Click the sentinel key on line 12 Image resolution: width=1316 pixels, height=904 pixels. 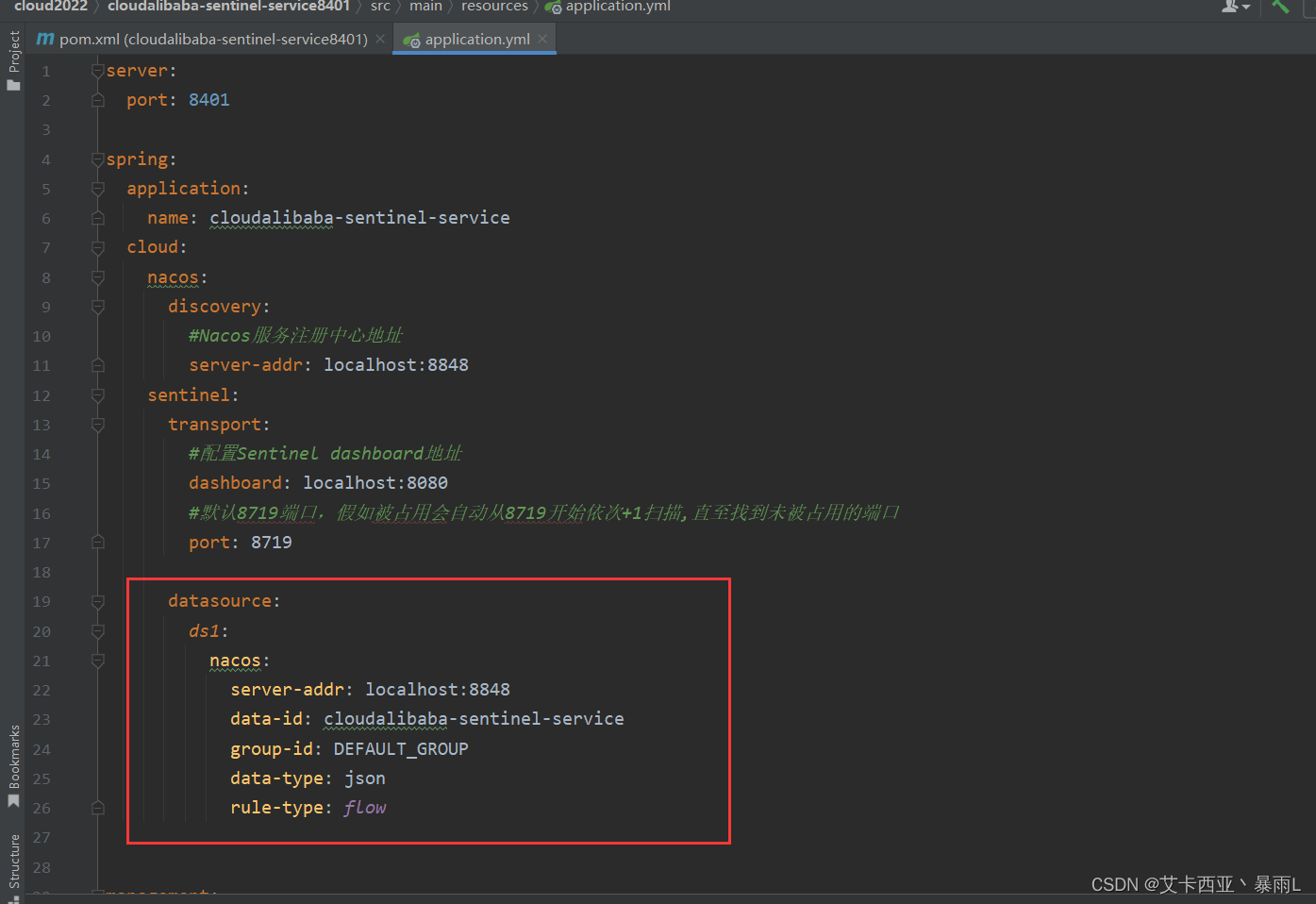coord(188,395)
